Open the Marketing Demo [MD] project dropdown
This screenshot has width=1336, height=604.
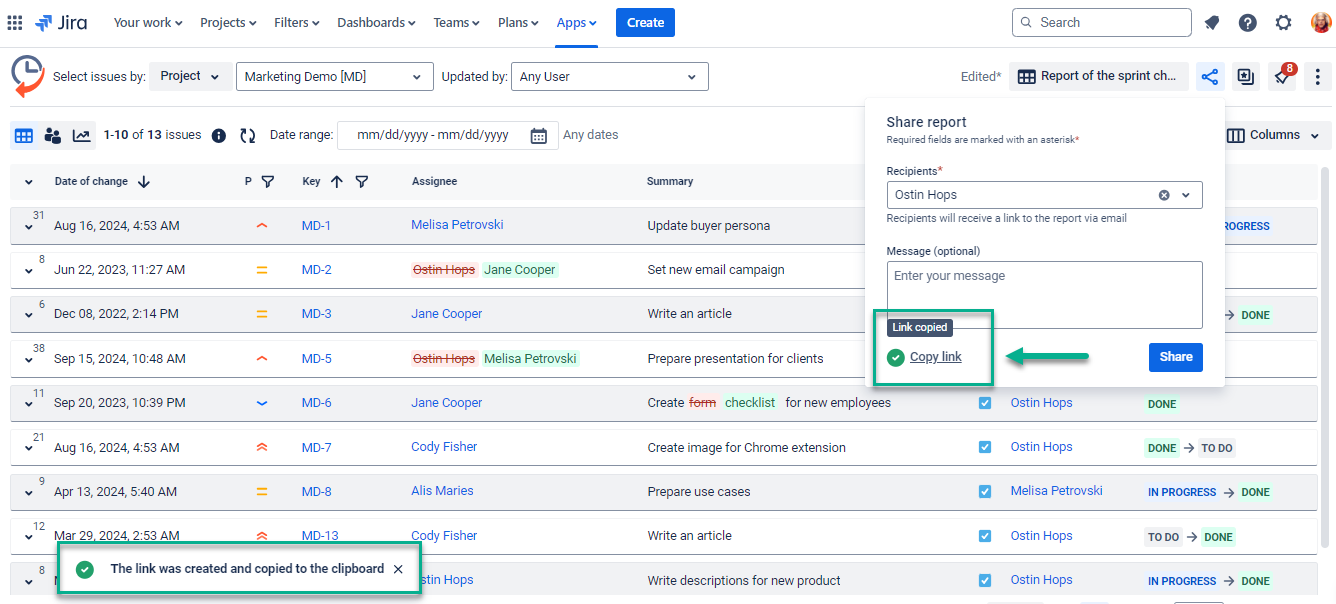click(334, 77)
